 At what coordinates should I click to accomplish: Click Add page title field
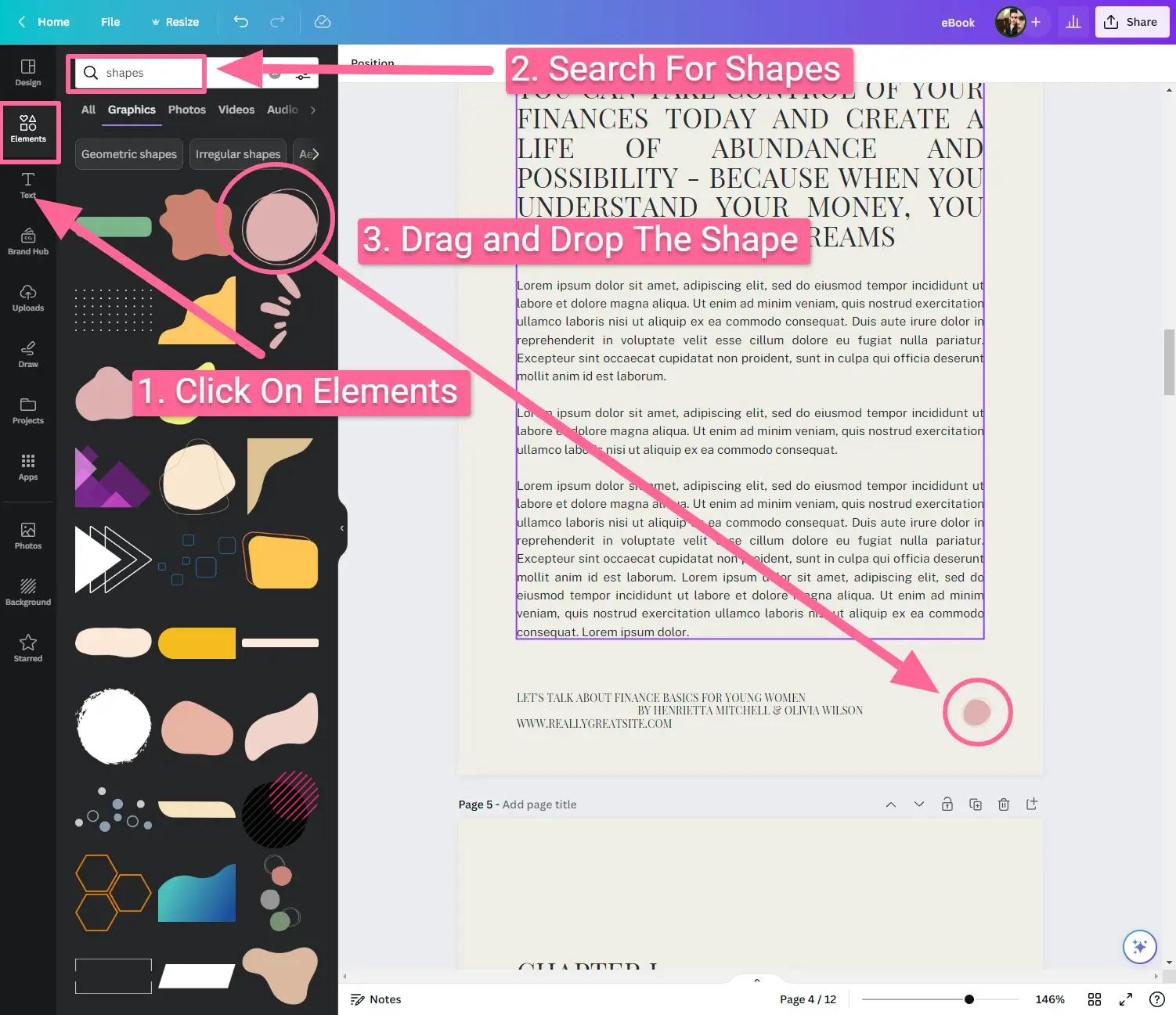[539, 804]
